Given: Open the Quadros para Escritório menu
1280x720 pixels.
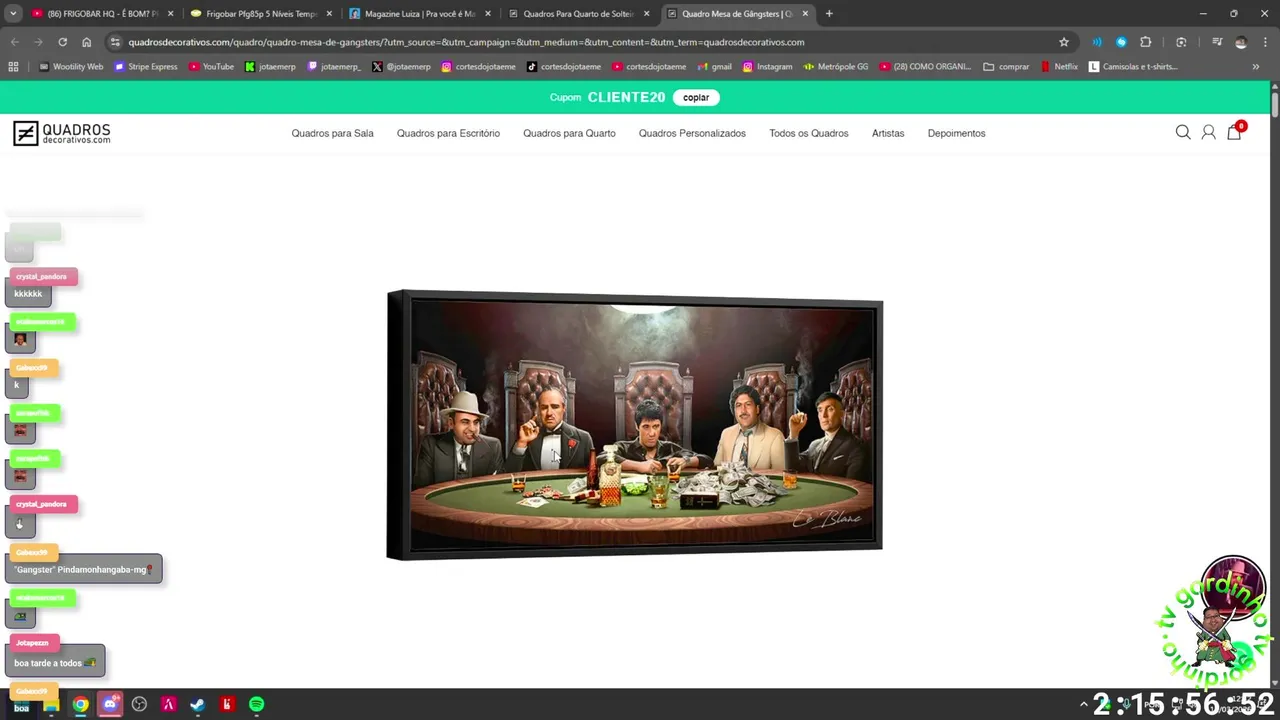Looking at the screenshot, I should [448, 133].
